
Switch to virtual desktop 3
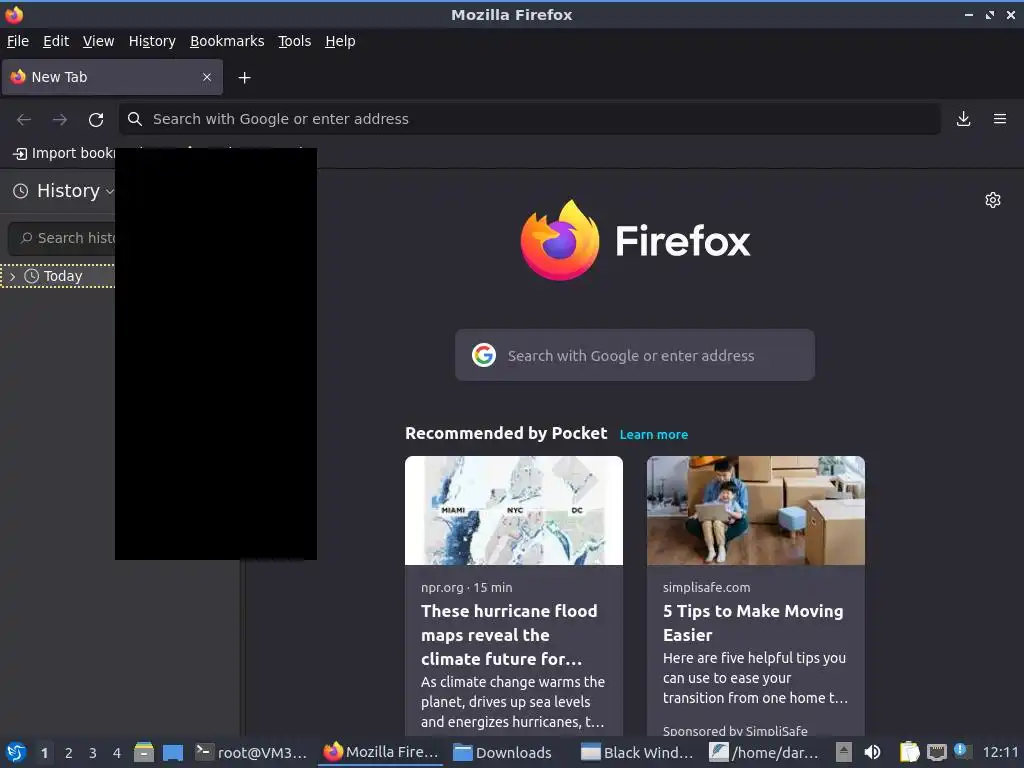pyautogui.click(x=93, y=753)
